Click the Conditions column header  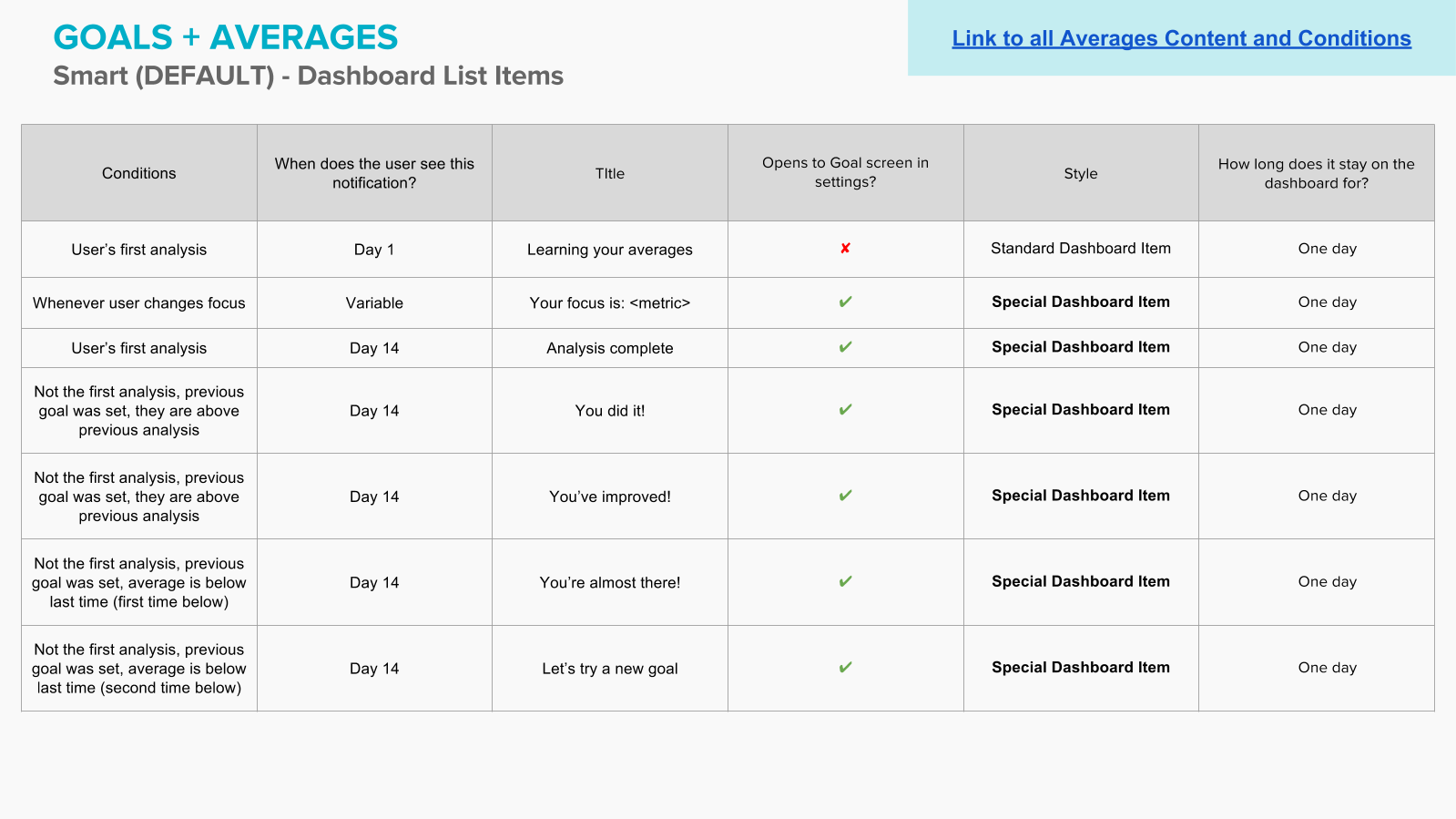(139, 173)
